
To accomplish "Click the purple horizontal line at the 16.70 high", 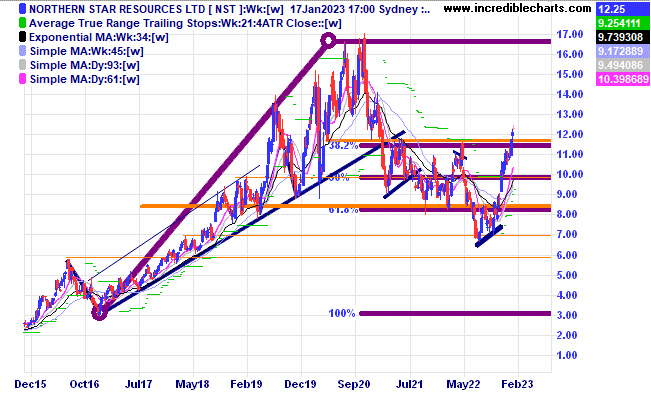I will coord(443,41).
